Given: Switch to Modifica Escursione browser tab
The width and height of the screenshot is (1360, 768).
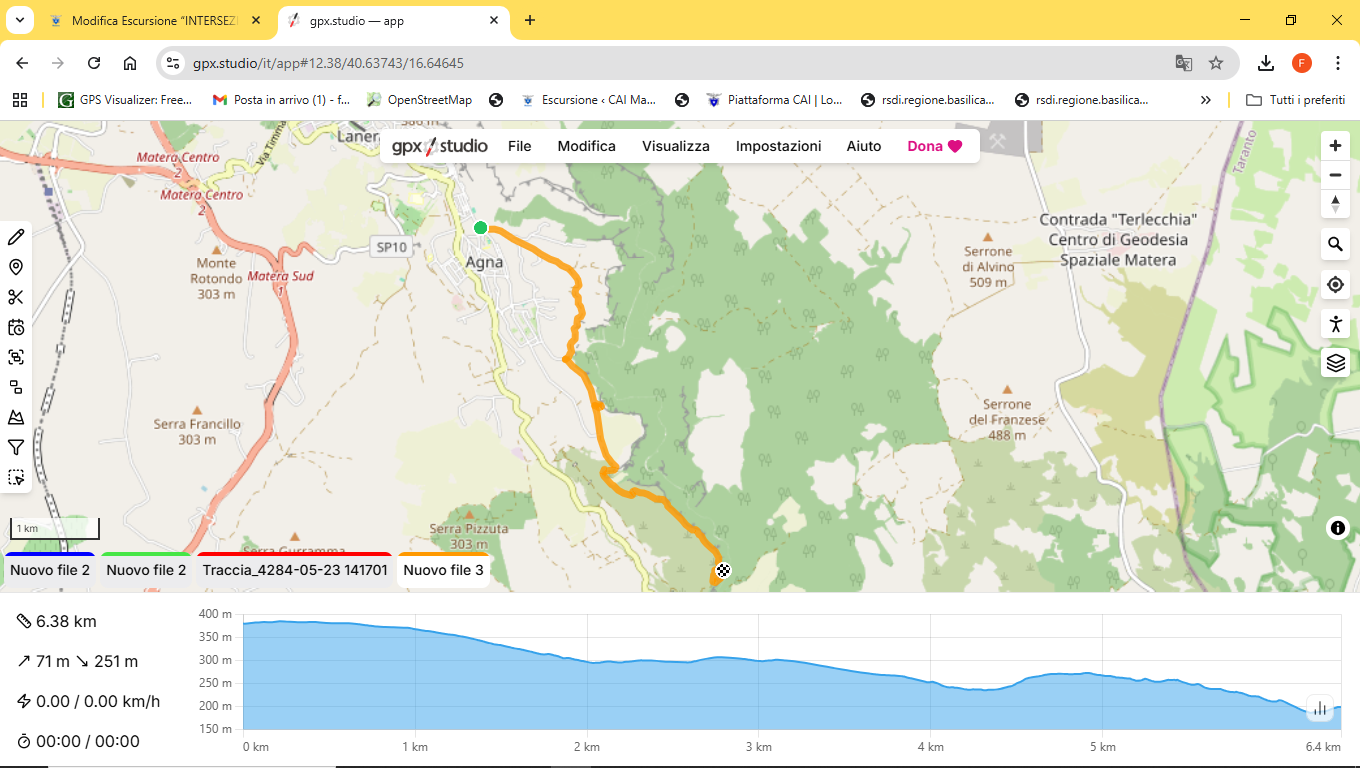Looking at the screenshot, I should coord(155,20).
